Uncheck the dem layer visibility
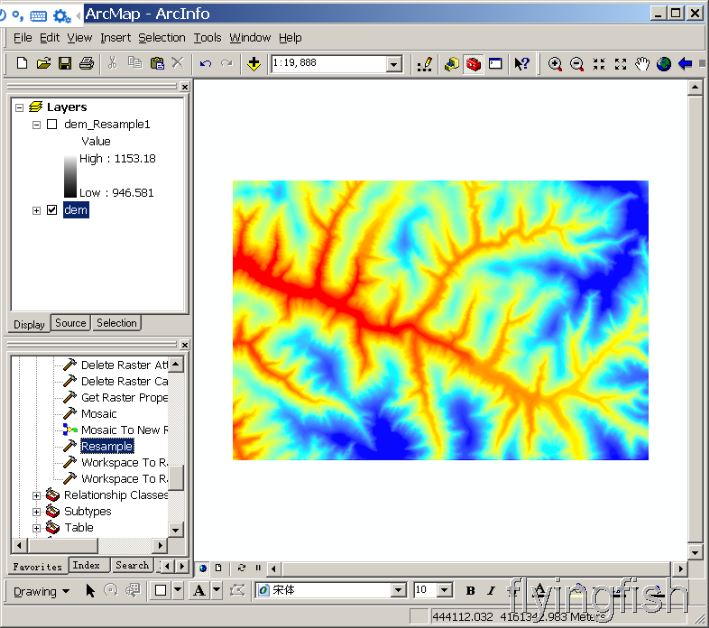The width and height of the screenshot is (709, 628). click(x=52, y=210)
